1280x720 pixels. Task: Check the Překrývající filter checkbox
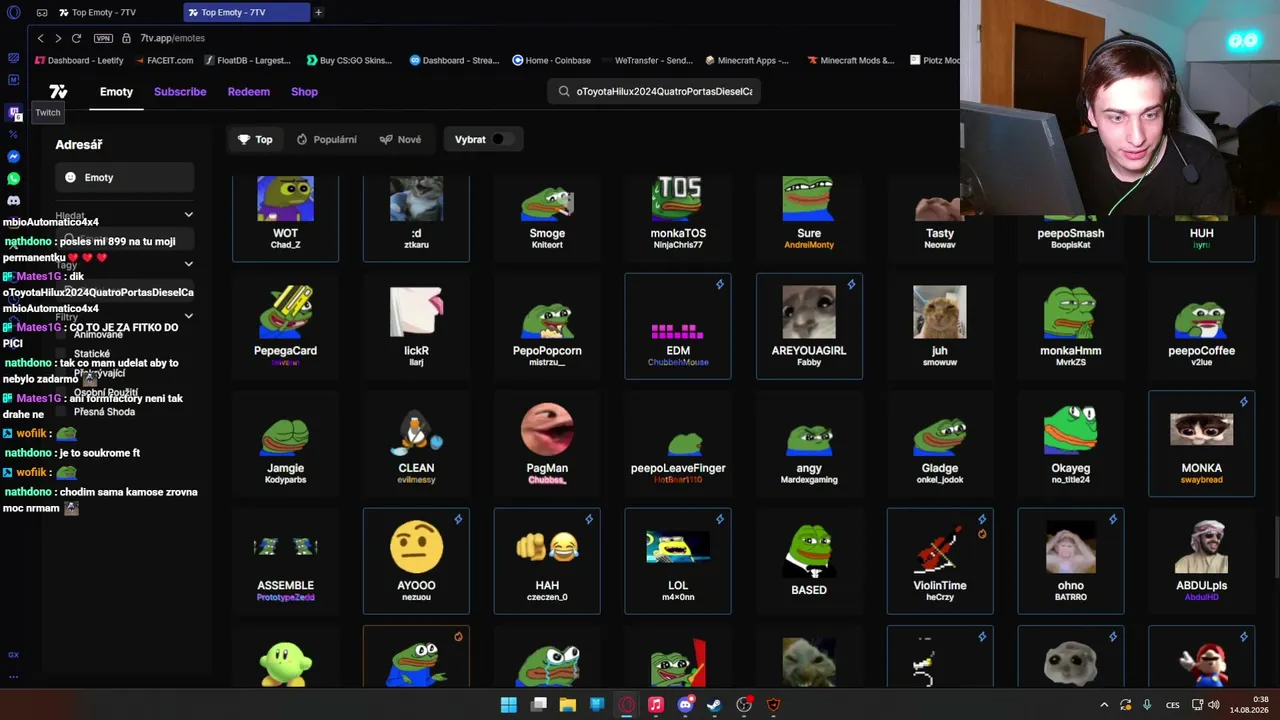pyautogui.click(x=62, y=373)
